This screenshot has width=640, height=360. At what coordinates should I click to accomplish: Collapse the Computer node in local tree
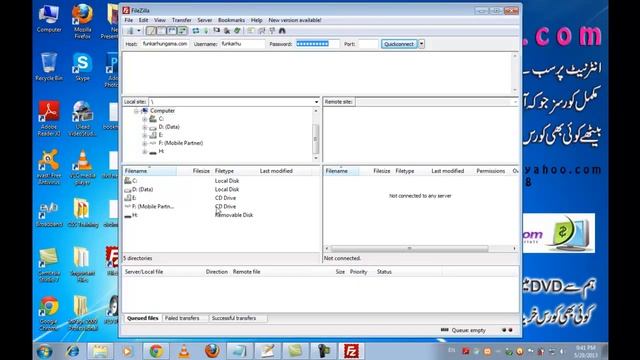[136, 111]
